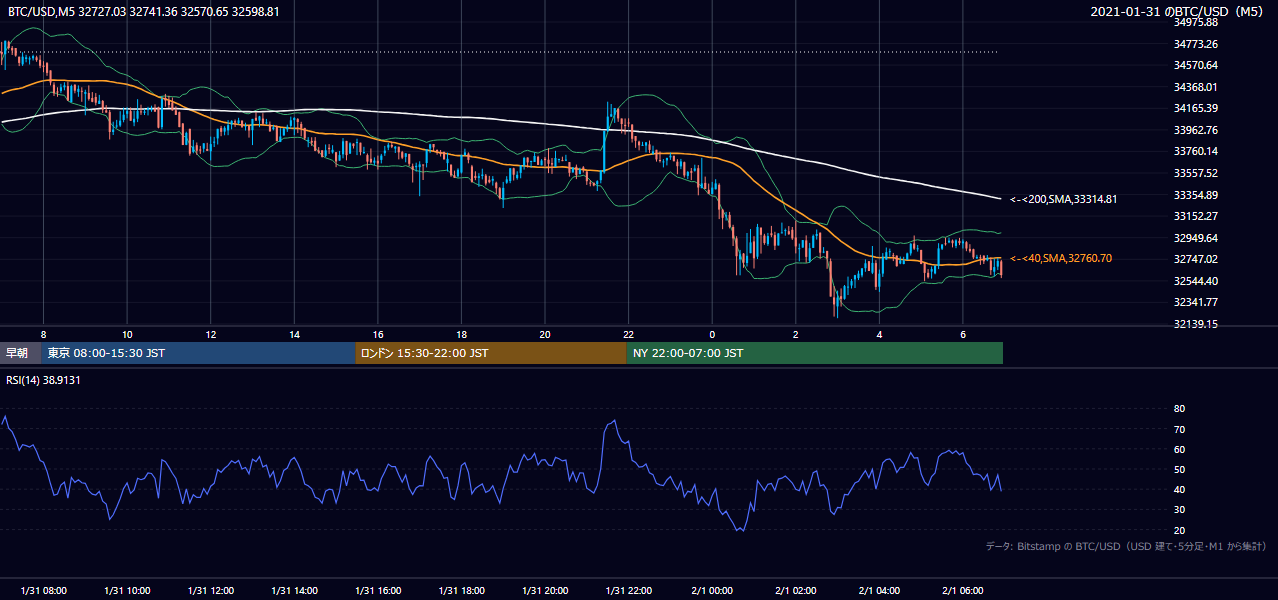
Task: Select the ロンドン 15:30-22:00 JST session bar
Action: [x=490, y=353]
